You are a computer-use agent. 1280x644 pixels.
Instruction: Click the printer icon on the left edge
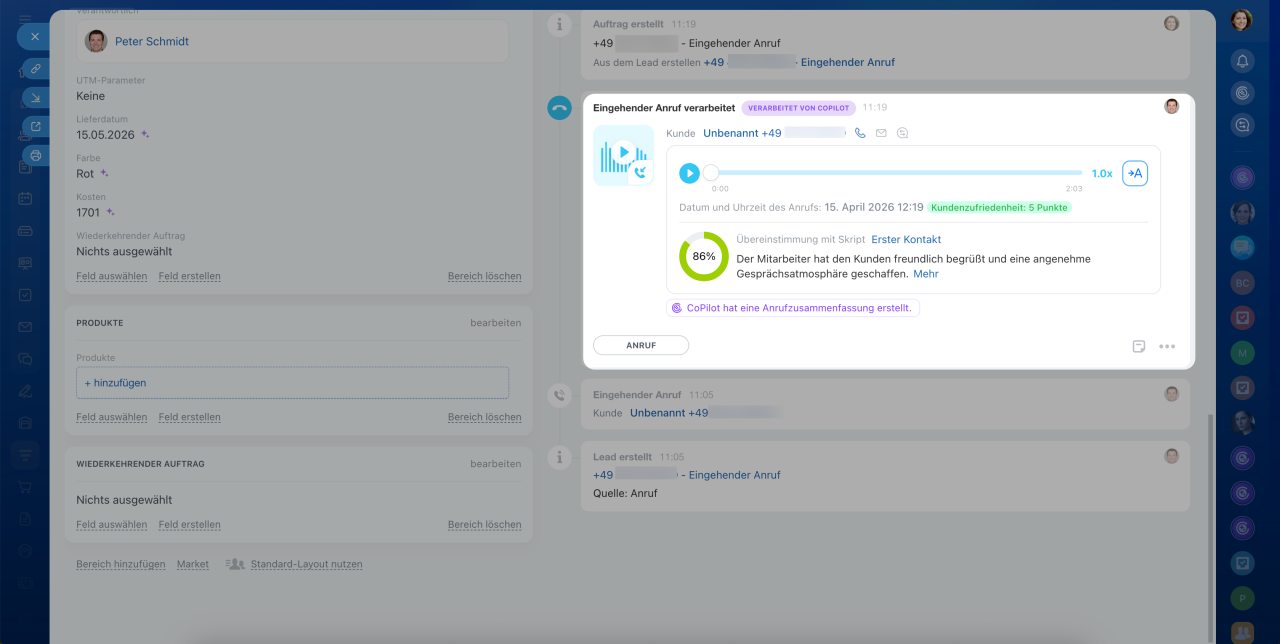(35, 155)
